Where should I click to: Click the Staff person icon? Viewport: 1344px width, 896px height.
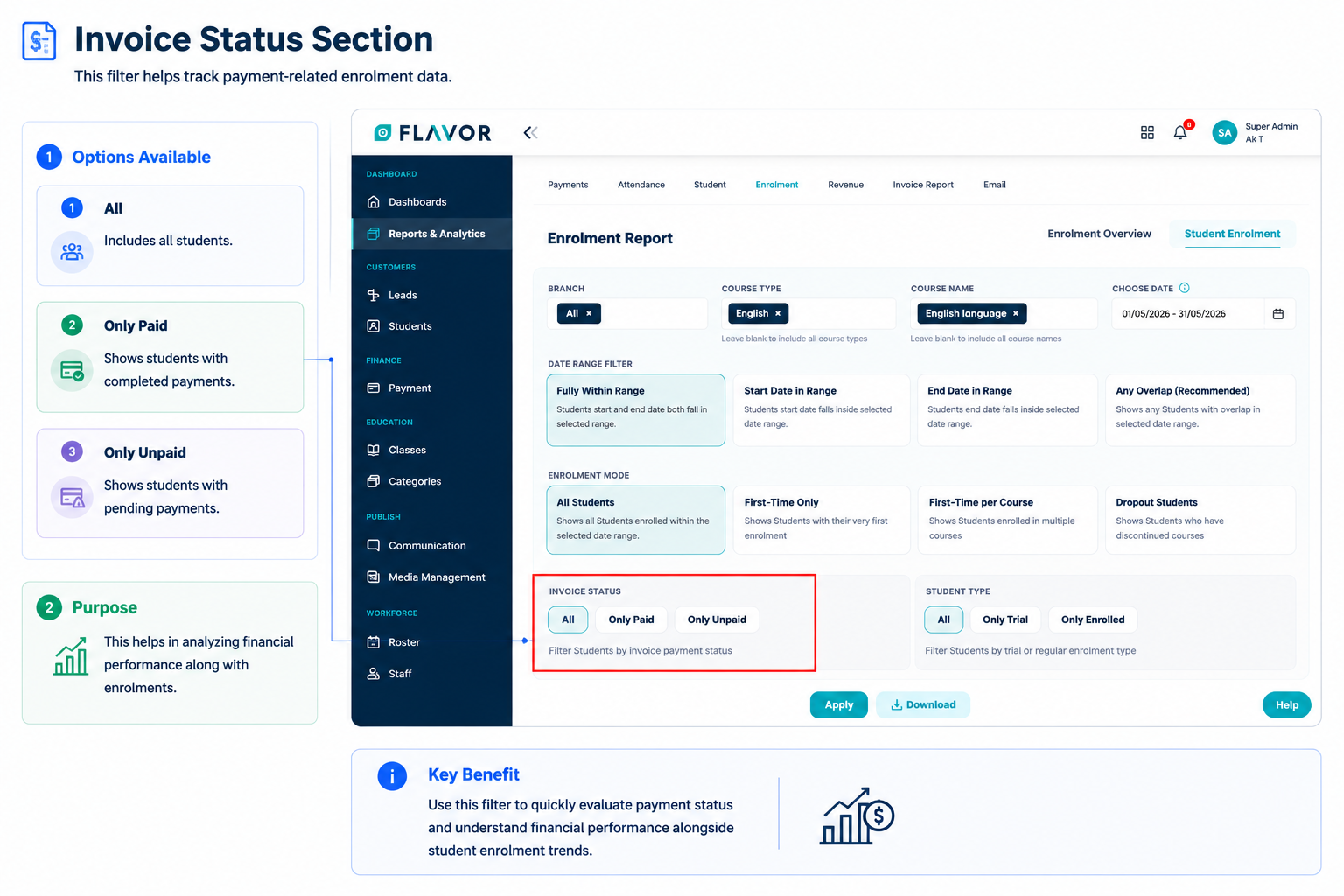click(x=374, y=673)
